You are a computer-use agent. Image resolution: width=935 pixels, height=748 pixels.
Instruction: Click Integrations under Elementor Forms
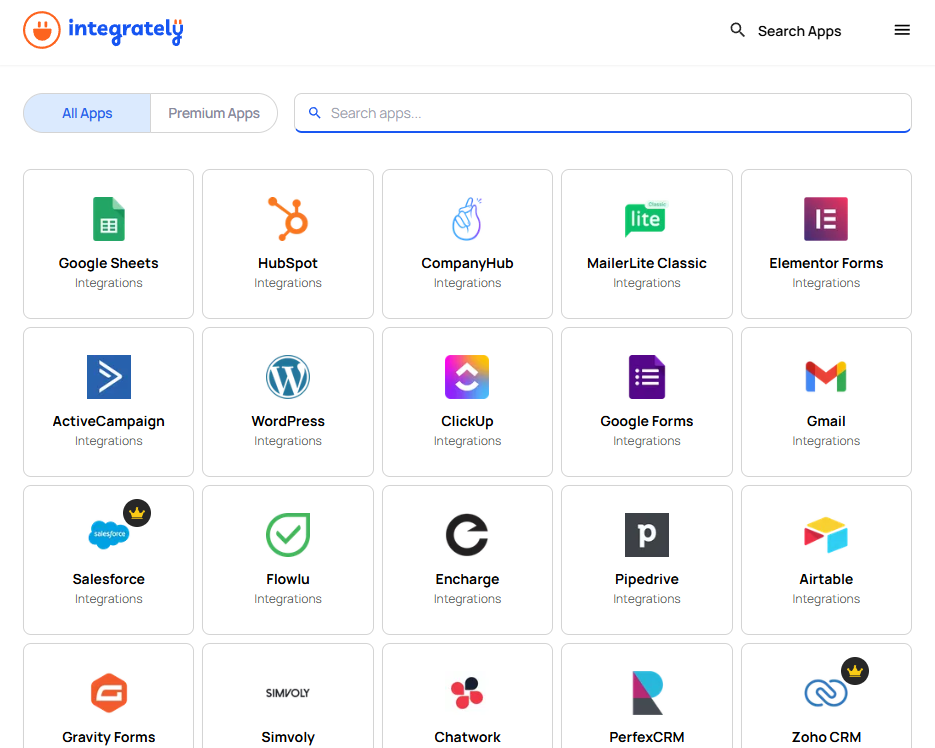pos(826,283)
